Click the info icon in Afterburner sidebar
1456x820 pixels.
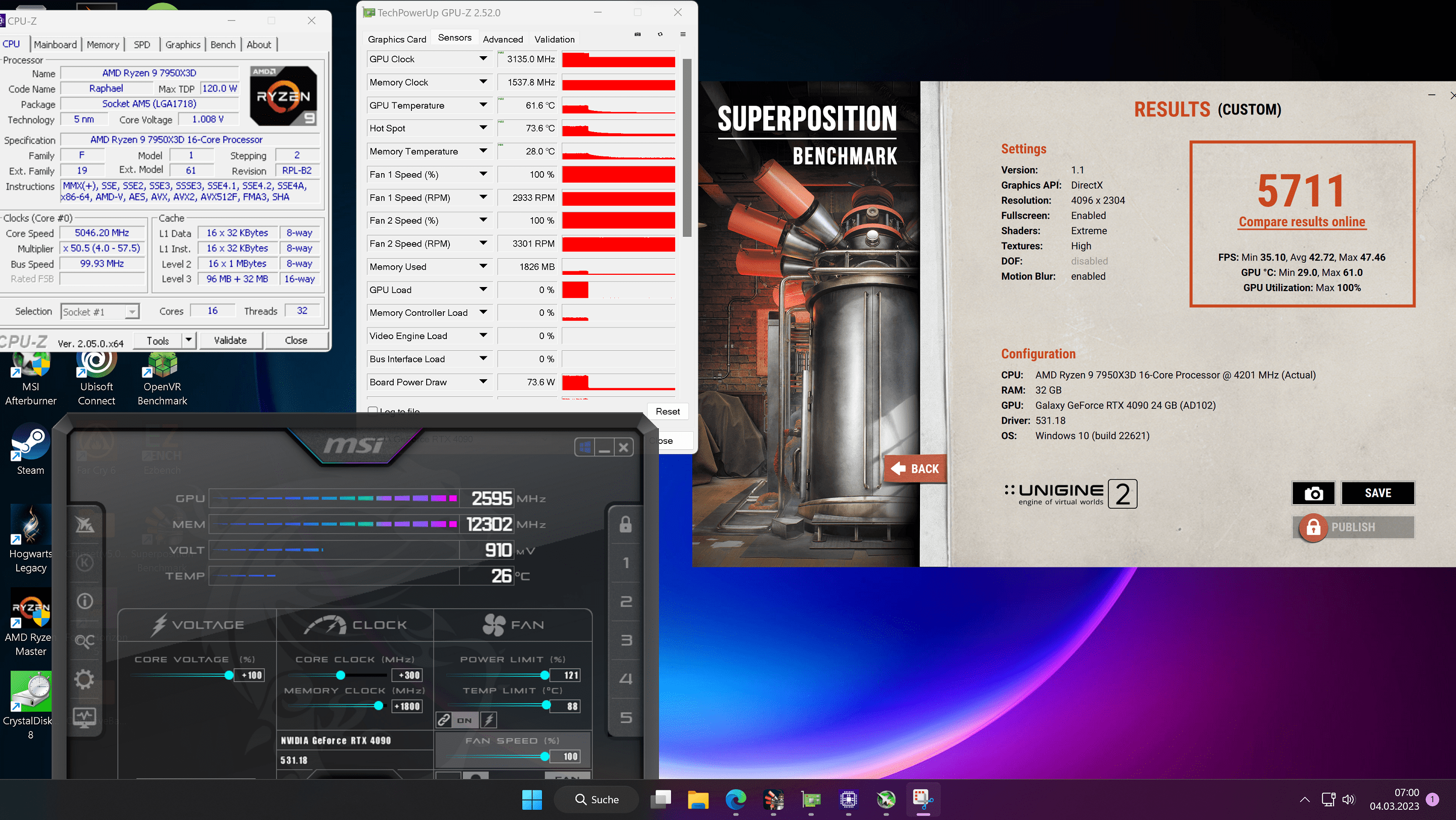click(x=85, y=601)
